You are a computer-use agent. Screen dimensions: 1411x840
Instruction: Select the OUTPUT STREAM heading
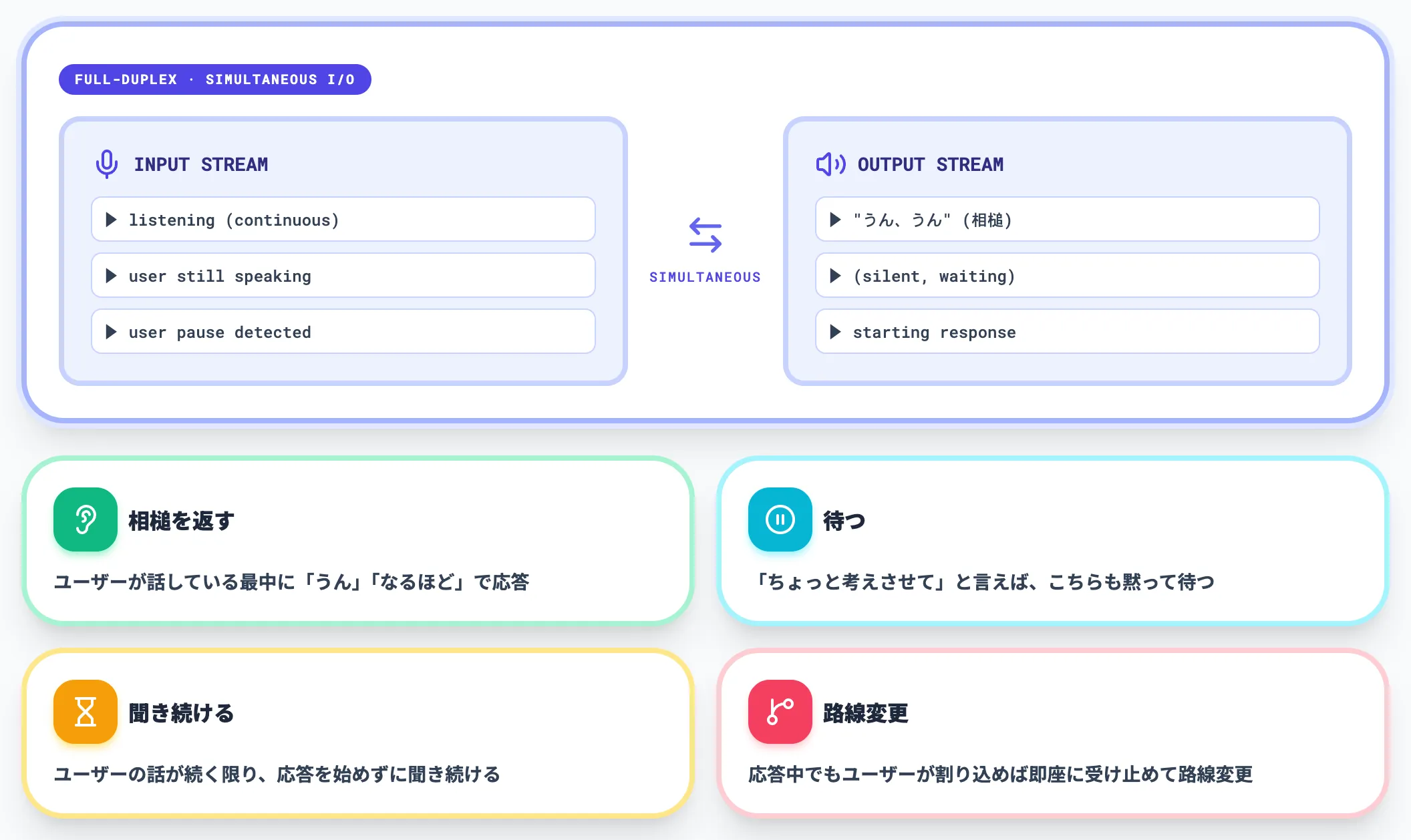coord(931,164)
